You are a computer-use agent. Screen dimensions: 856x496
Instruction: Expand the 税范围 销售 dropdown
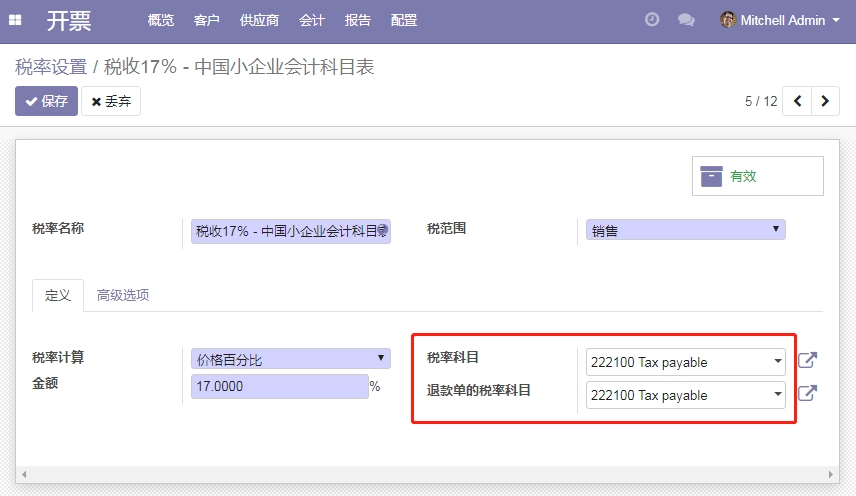(686, 230)
